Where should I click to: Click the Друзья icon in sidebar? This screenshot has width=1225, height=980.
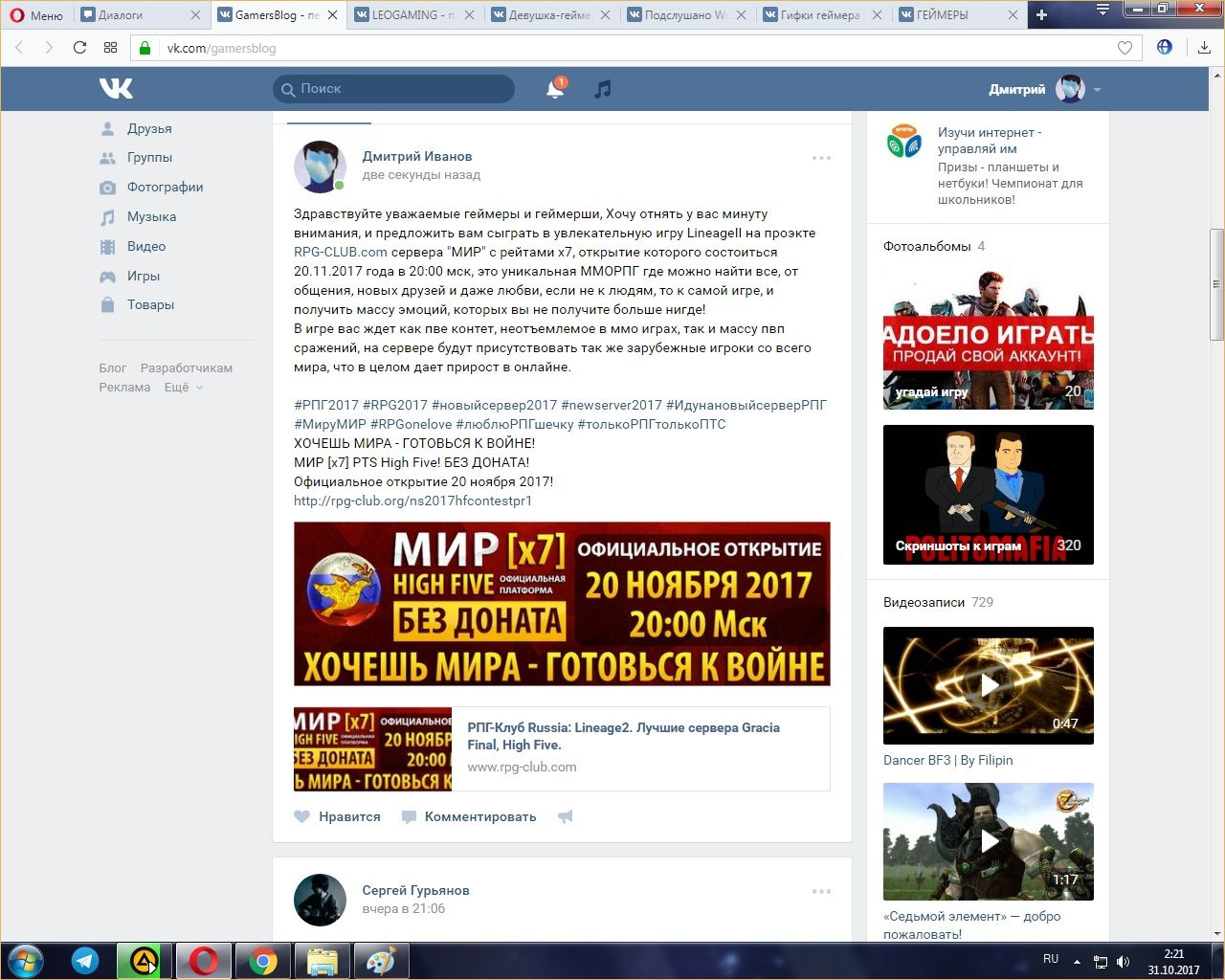(x=108, y=128)
